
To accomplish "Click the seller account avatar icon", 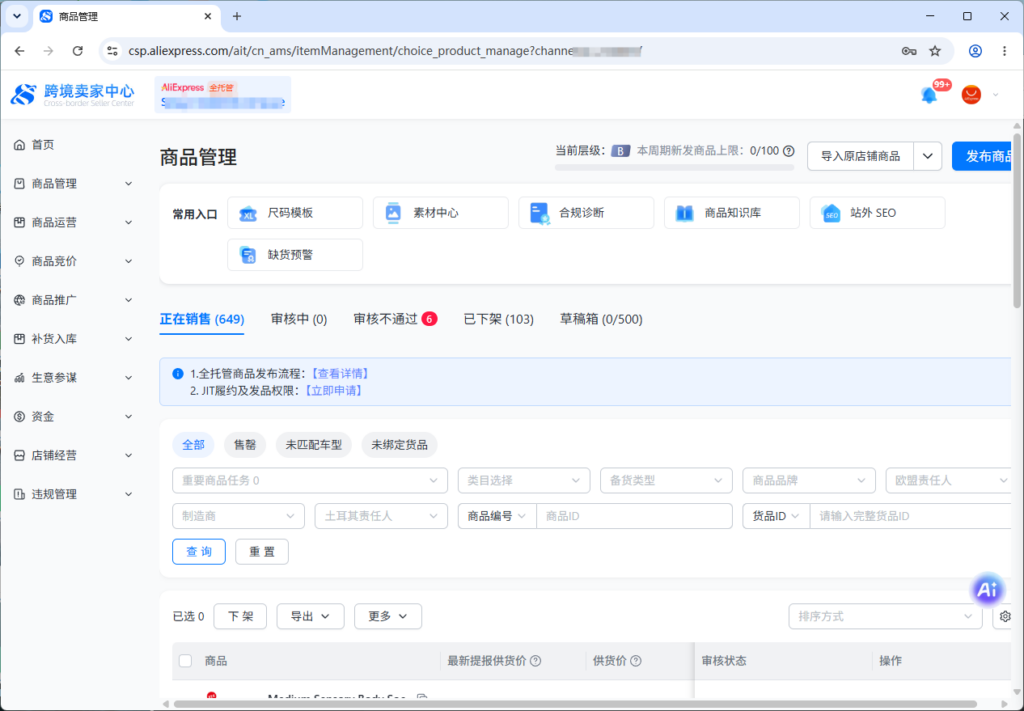I will (x=971, y=95).
